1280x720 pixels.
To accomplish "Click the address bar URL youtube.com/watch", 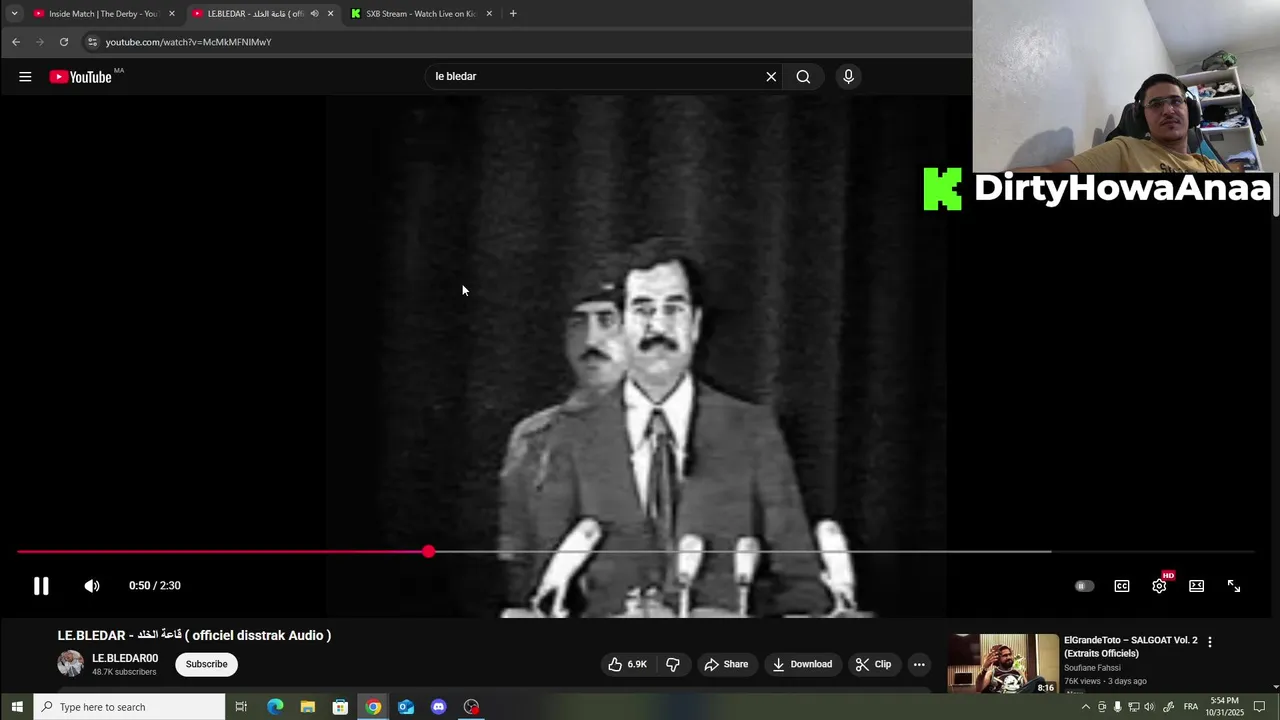I will coord(189,42).
